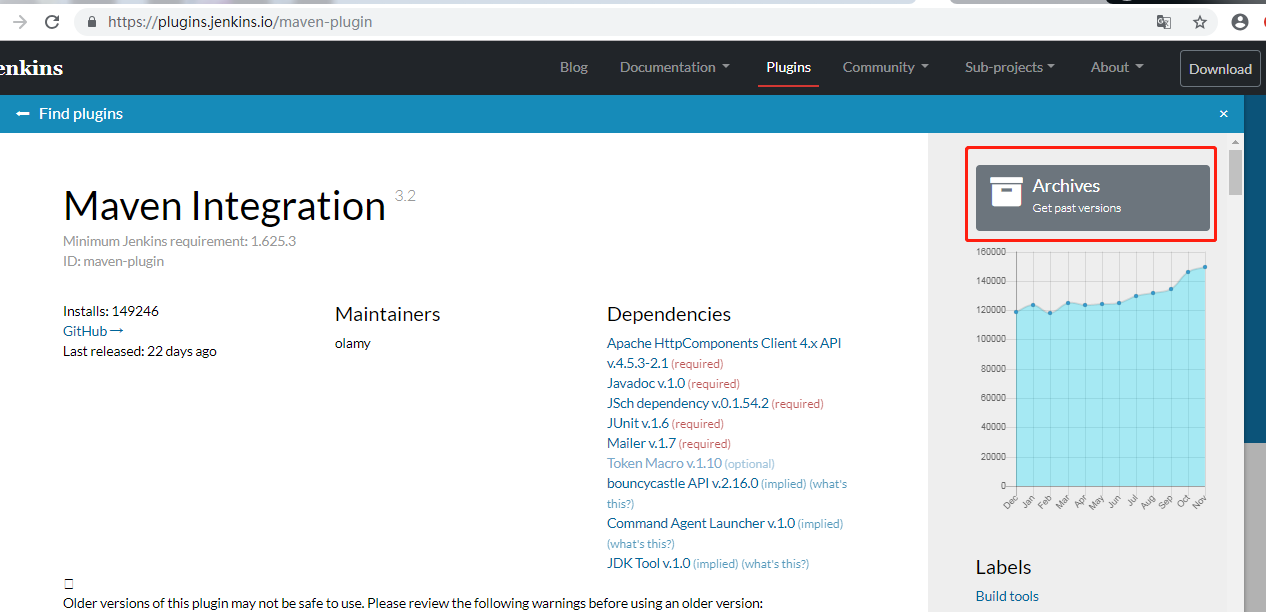This screenshot has width=1266, height=612.
Task: Click the version 3.2 label
Action: point(405,196)
